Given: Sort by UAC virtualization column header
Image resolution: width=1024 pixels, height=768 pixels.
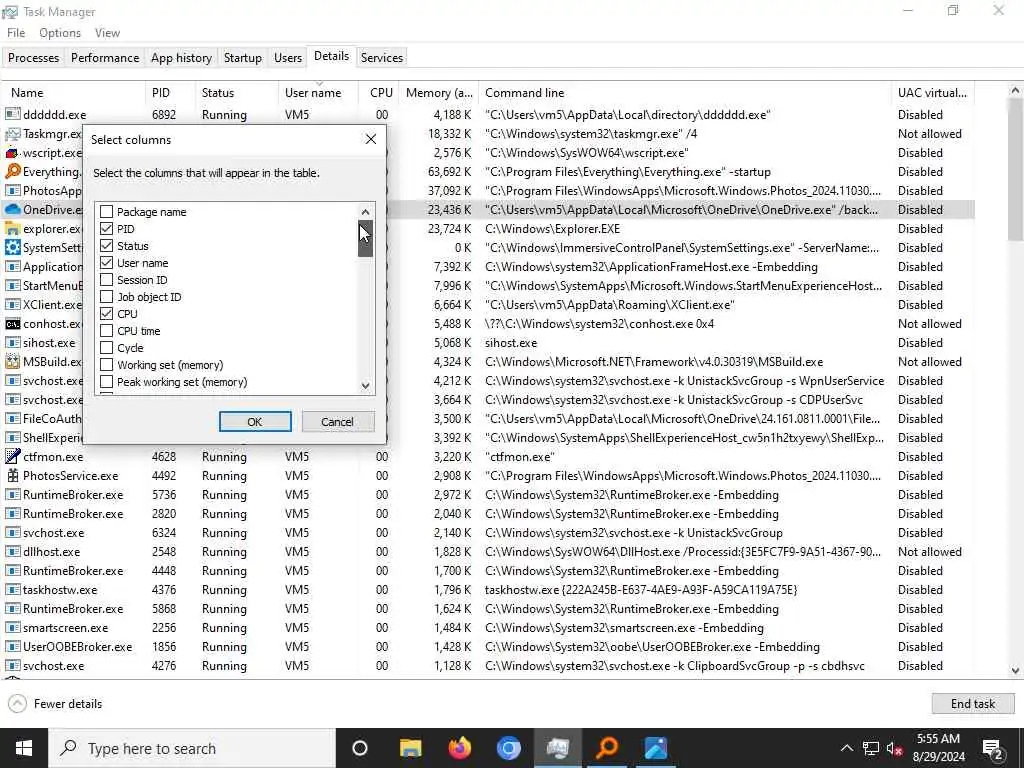Looking at the screenshot, I should point(933,93).
